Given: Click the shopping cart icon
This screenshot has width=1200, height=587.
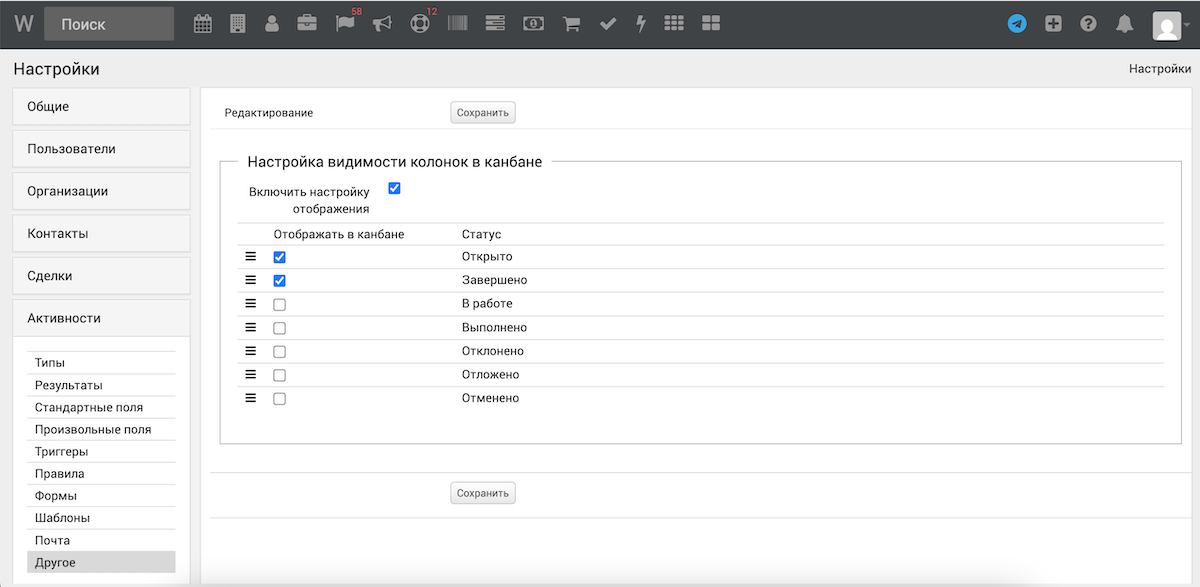Looking at the screenshot, I should pyautogui.click(x=572, y=24).
